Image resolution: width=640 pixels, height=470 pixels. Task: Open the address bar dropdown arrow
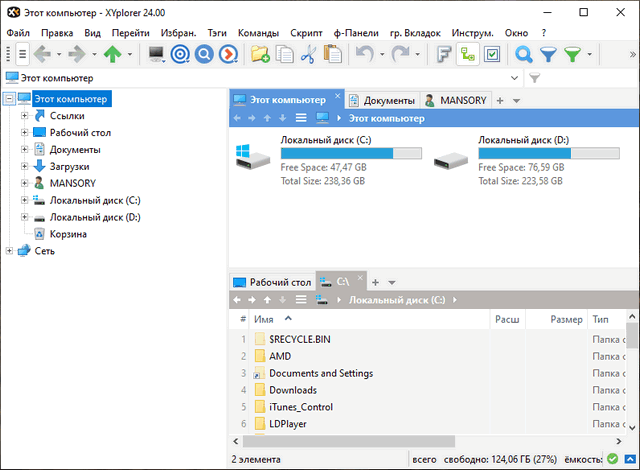(x=516, y=78)
